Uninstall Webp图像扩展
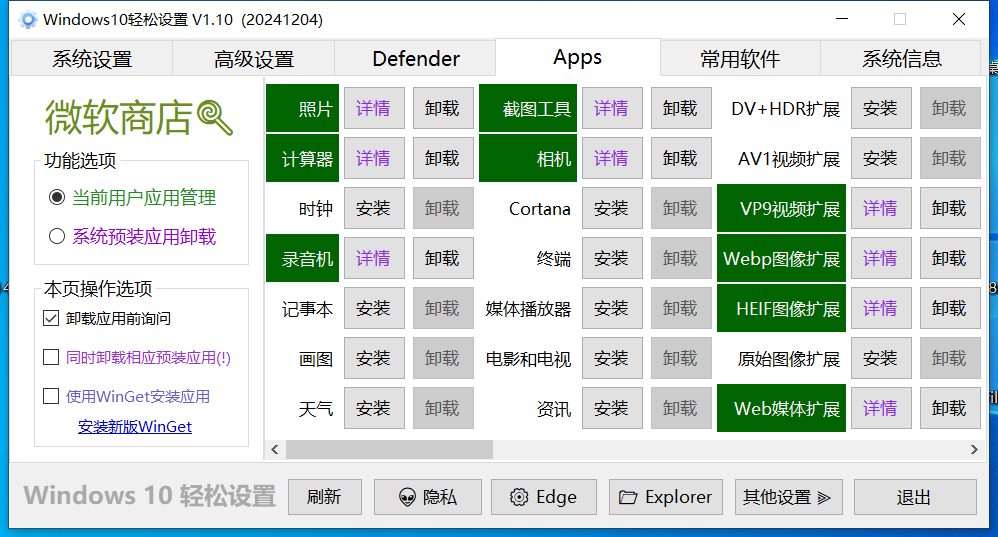This screenshot has height=537, width=998. click(x=950, y=258)
